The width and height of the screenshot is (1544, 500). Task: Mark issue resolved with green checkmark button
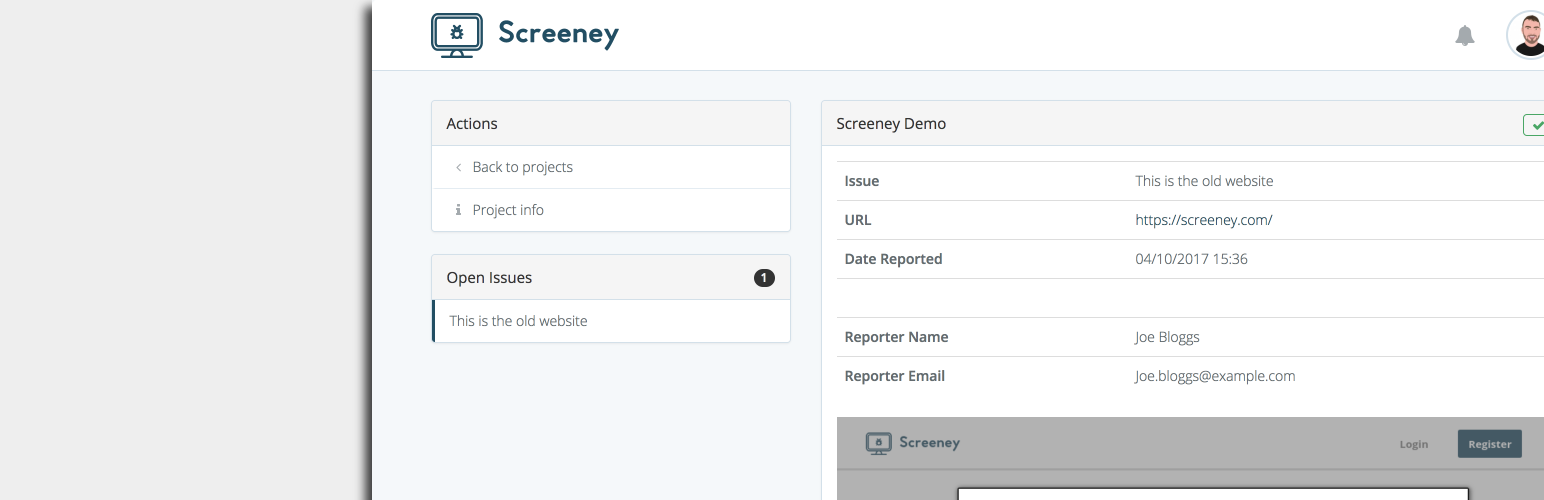tap(1534, 125)
